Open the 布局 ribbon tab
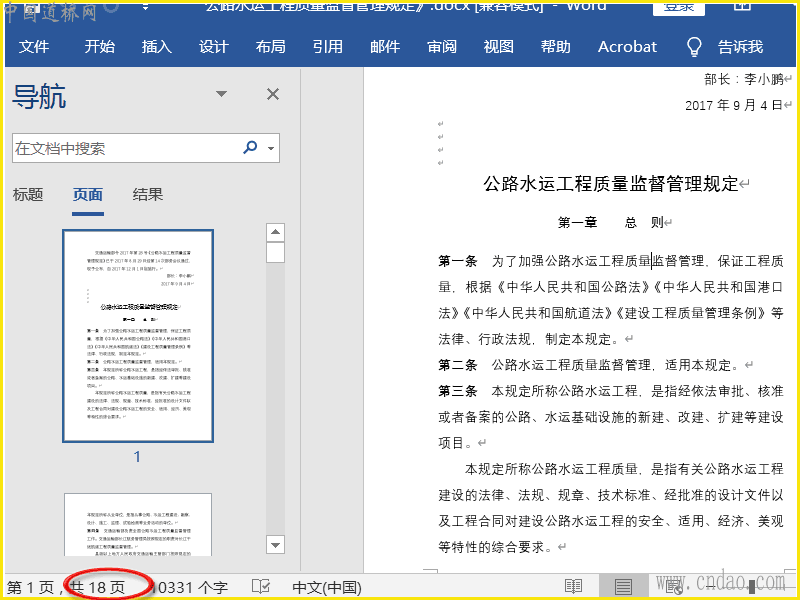 coord(271,47)
